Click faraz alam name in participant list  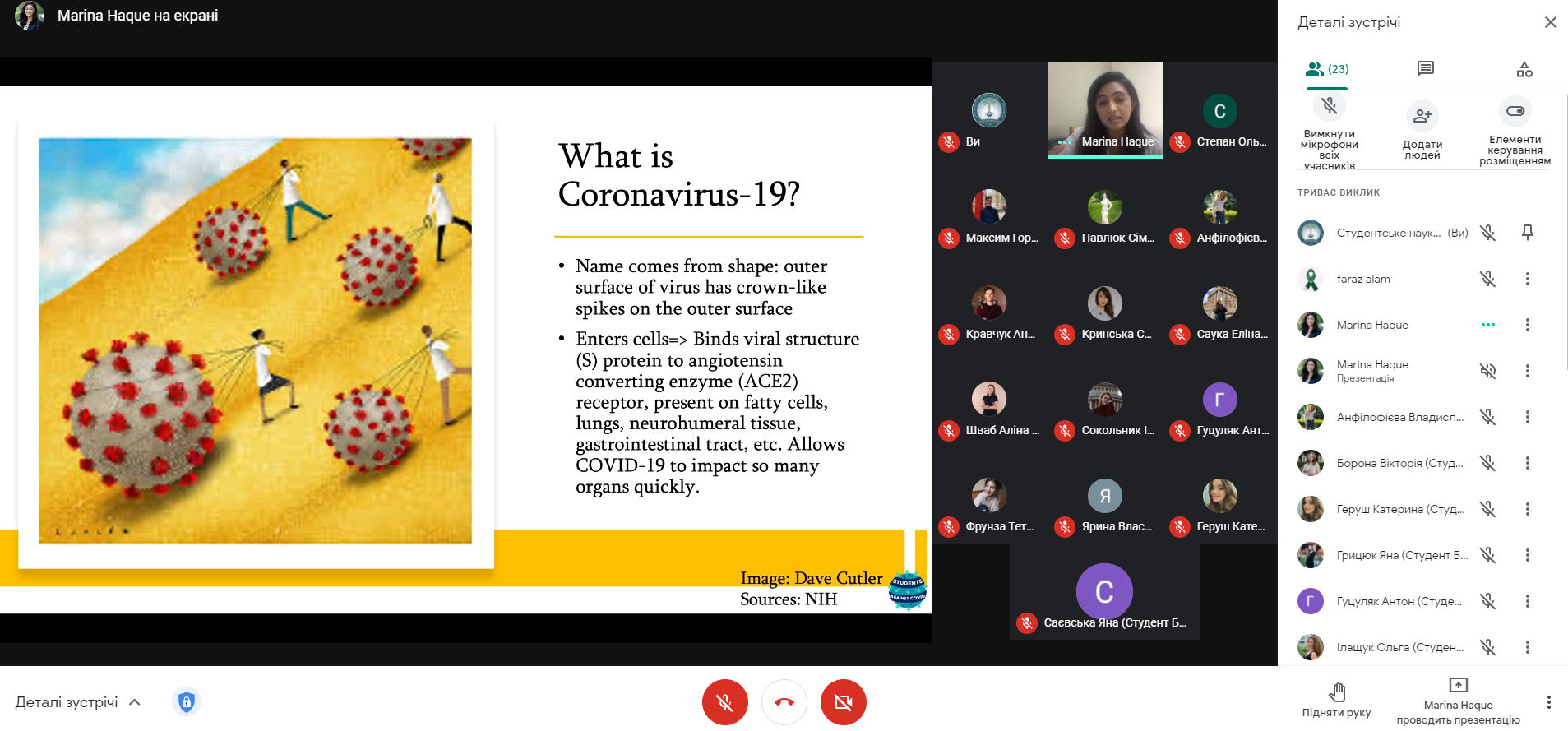(x=1363, y=279)
